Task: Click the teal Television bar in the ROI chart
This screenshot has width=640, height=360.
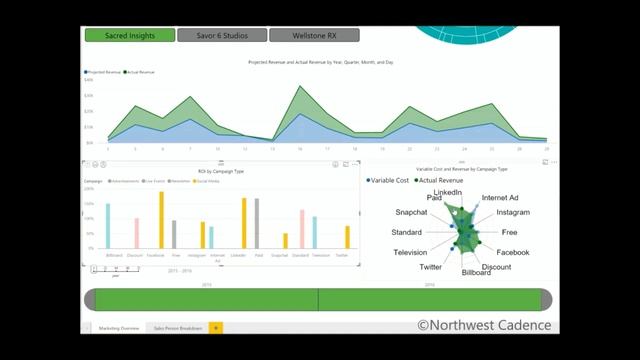Action: [315, 233]
